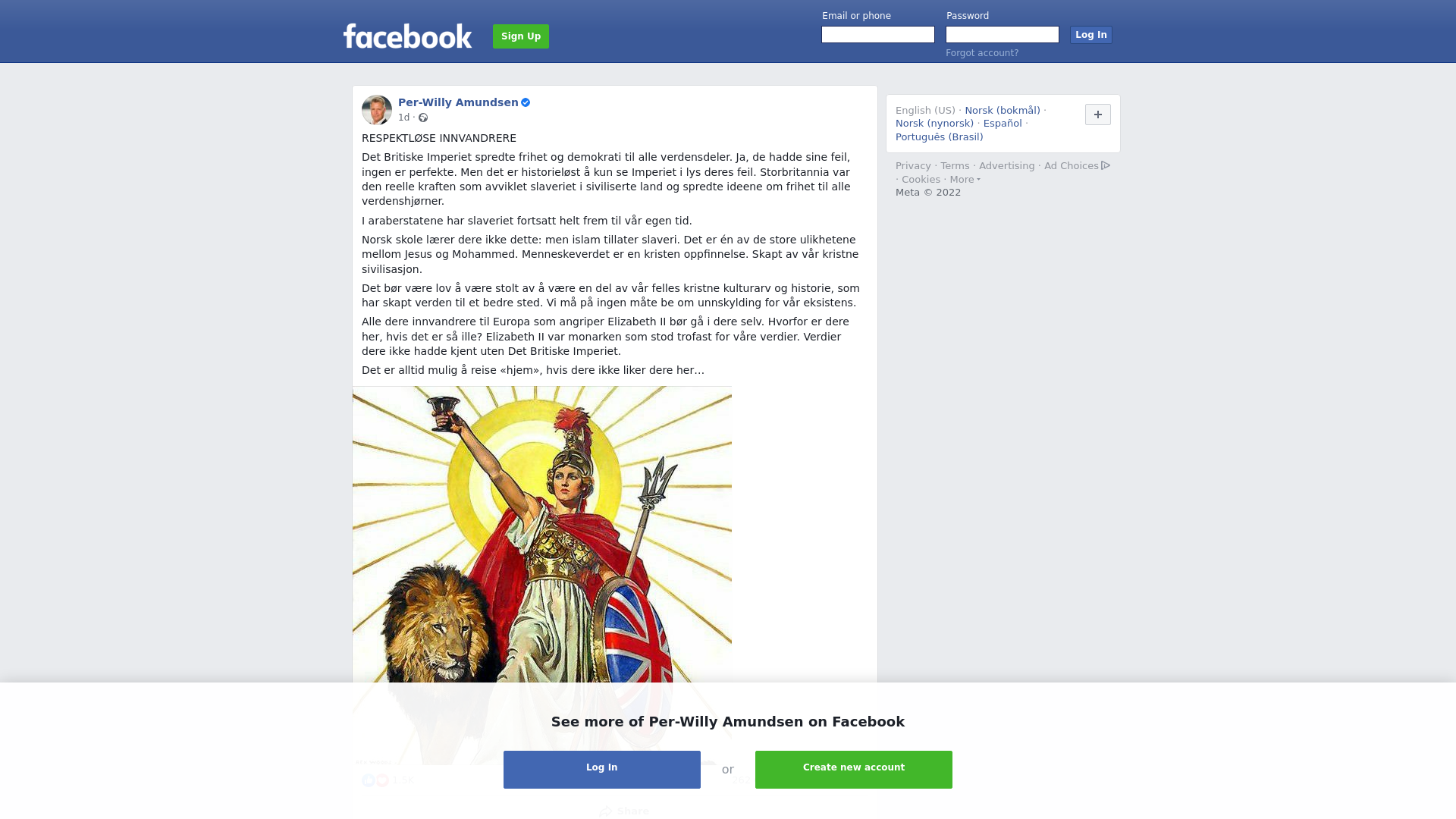The width and height of the screenshot is (1456, 819).
Task: Click the green Sign Up button
Action: (521, 36)
